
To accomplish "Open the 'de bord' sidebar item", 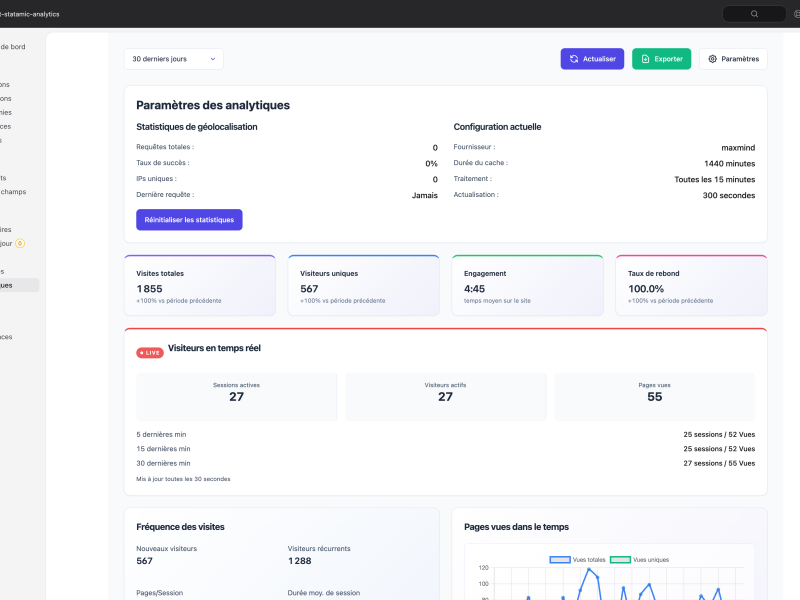I will pos(13,46).
